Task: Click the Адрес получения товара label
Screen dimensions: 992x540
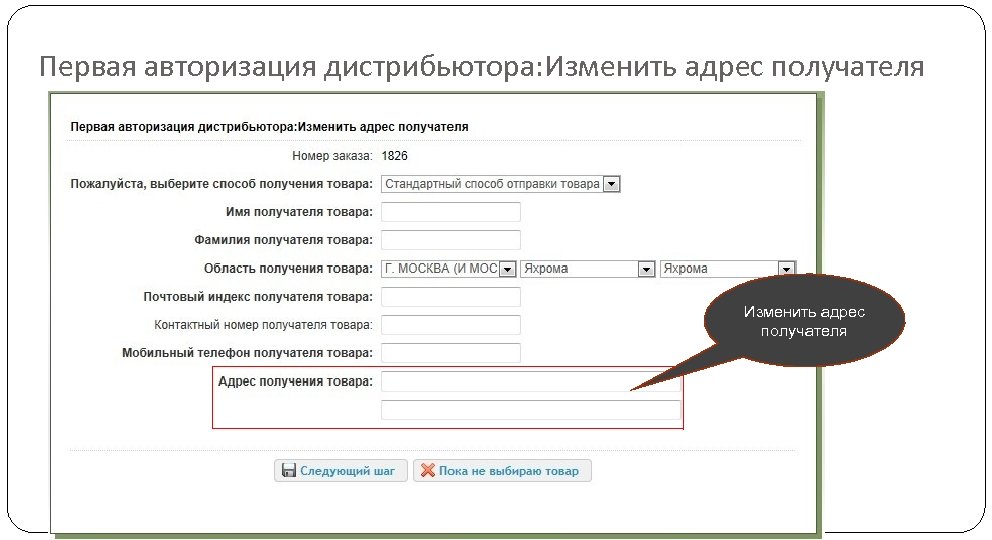Action: click(295, 381)
